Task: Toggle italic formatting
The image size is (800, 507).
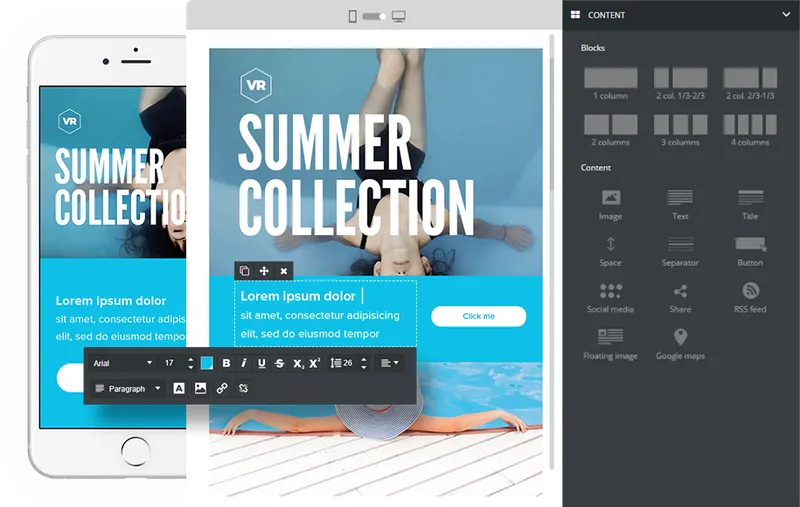Action: click(244, 363)
